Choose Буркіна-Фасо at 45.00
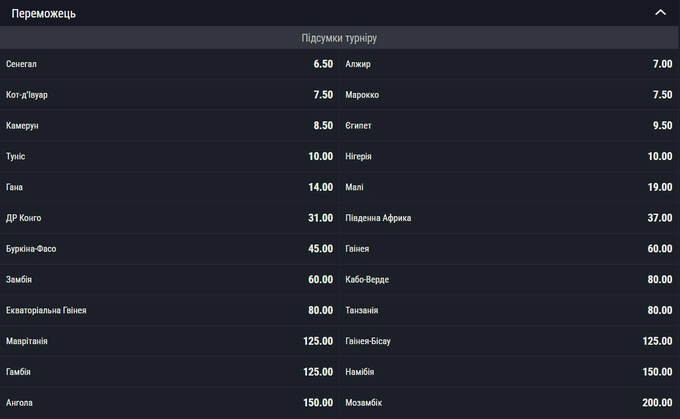The image size is (680, 419). [x=169, y=249]
